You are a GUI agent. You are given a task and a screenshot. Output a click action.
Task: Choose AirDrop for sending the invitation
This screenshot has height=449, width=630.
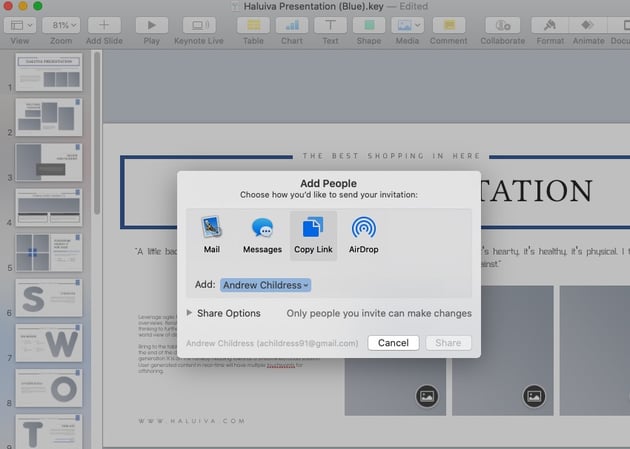click(x=364, y=234)
